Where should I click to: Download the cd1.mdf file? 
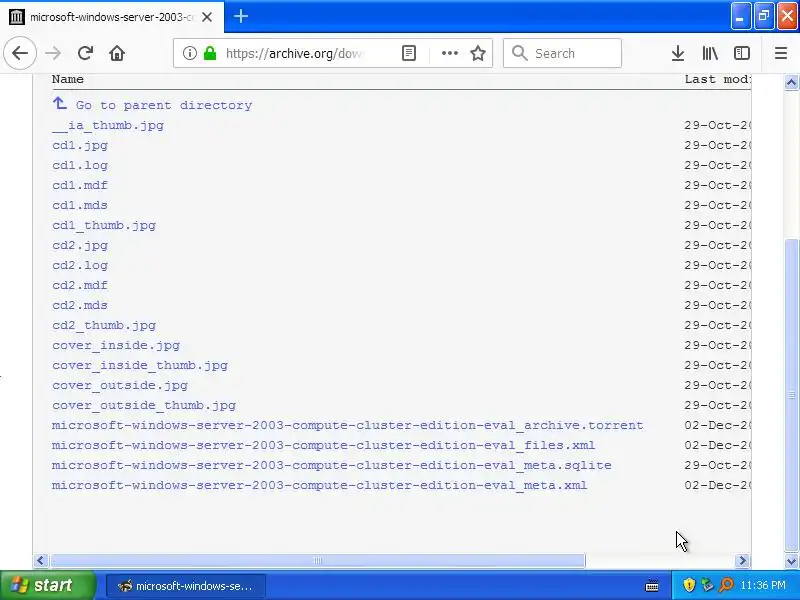click(x=80, y=185)
